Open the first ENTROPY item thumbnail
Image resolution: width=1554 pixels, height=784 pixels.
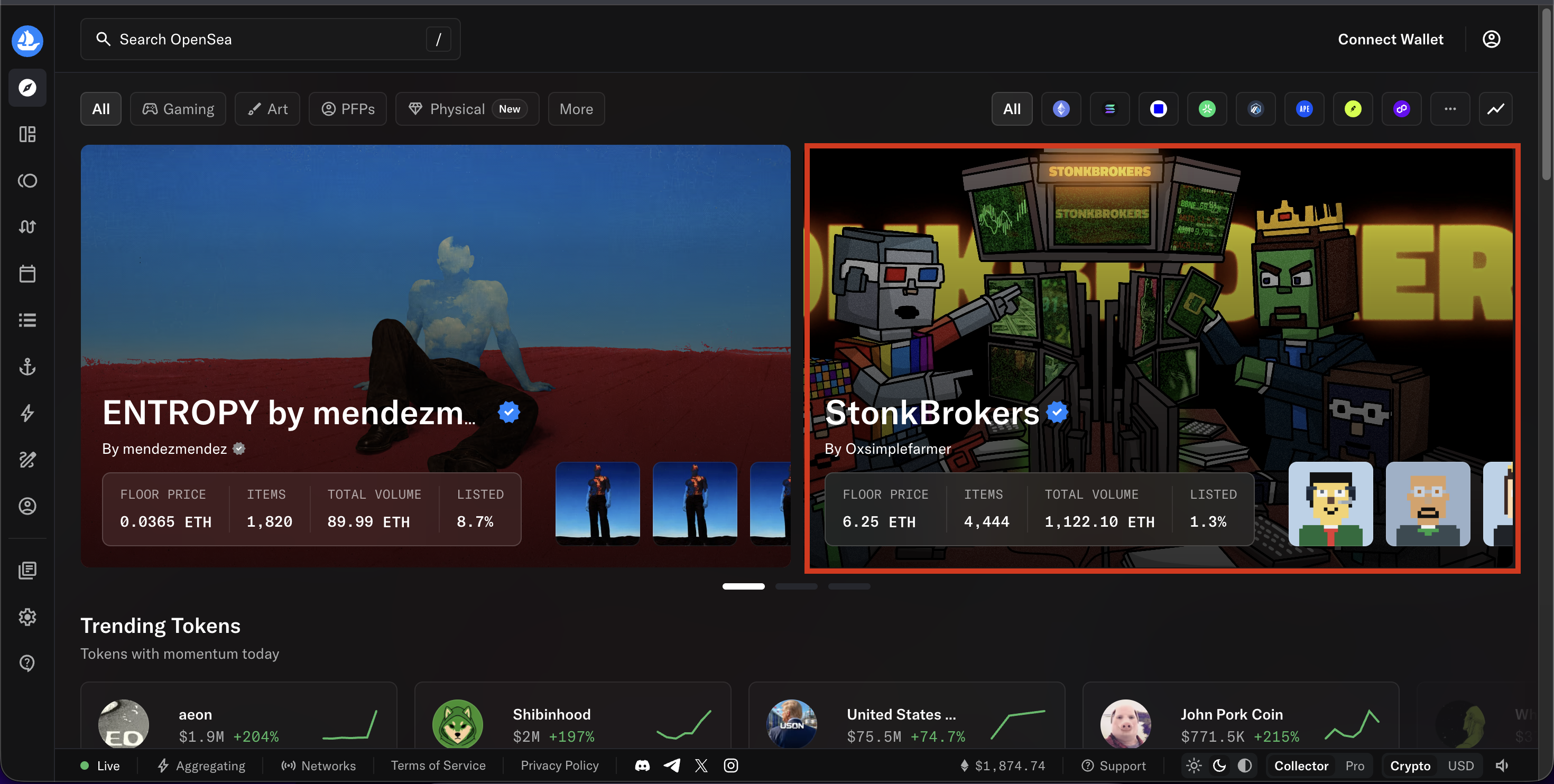click(597, 503)
